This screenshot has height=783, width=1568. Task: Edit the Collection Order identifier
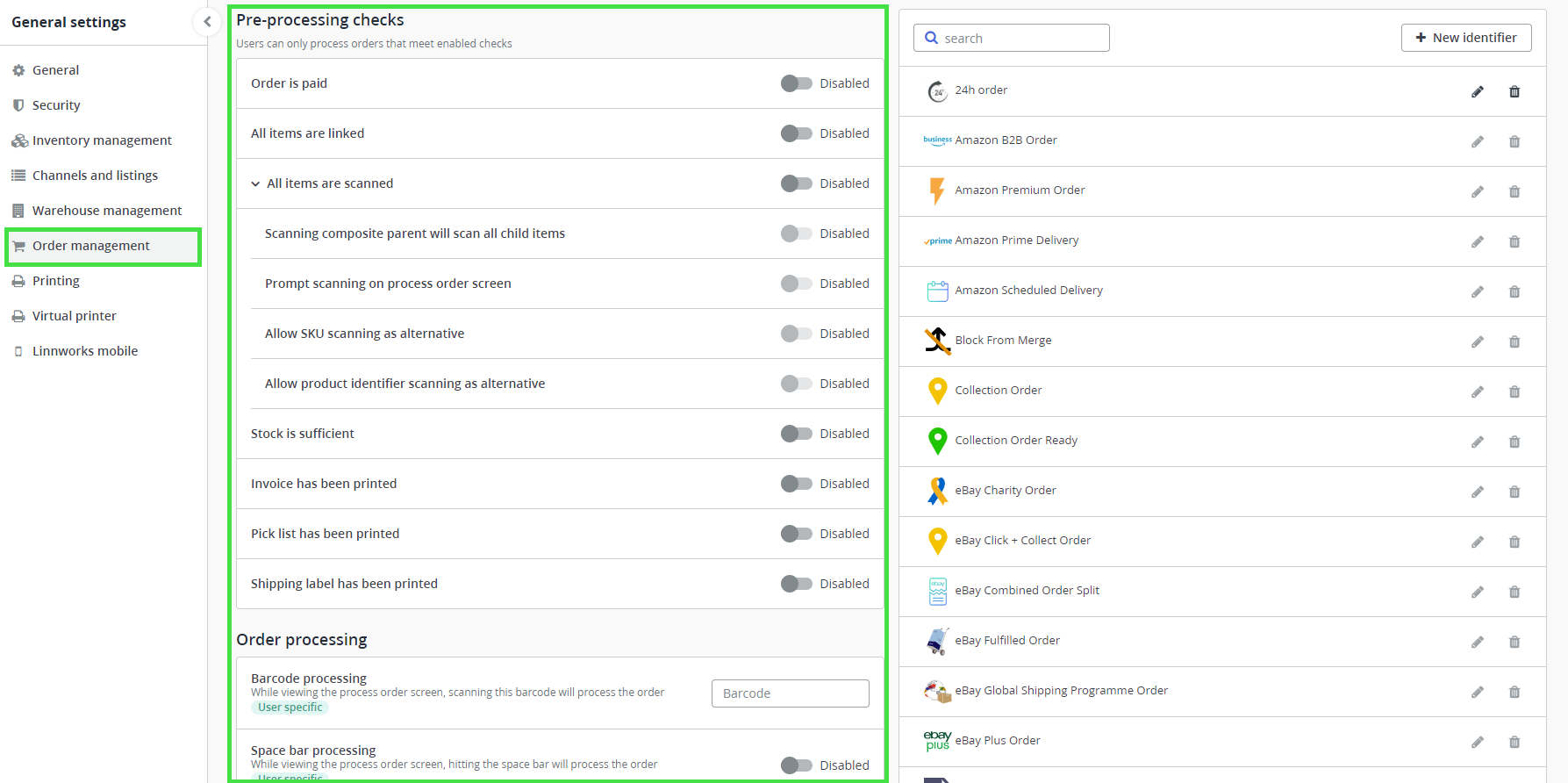[x=1478, y=391]
